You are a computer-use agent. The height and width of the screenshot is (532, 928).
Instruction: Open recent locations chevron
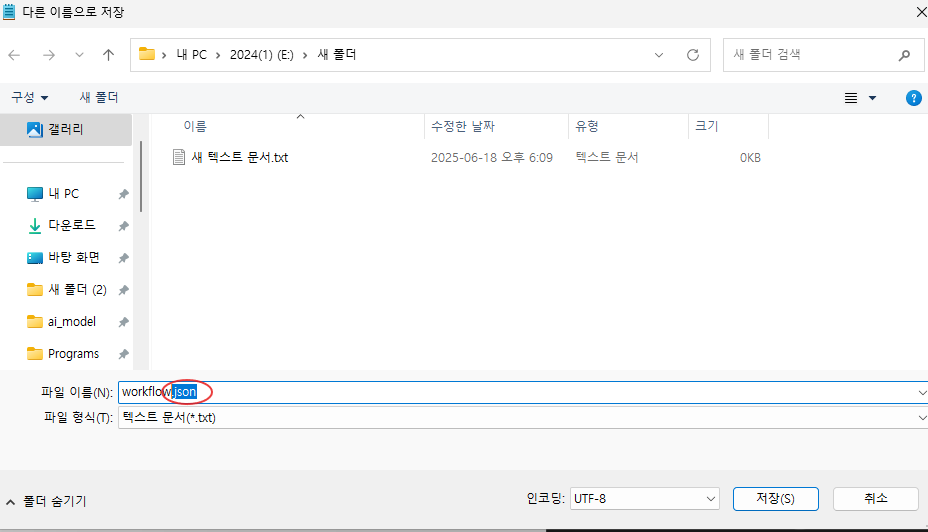[x=79, y=55]
